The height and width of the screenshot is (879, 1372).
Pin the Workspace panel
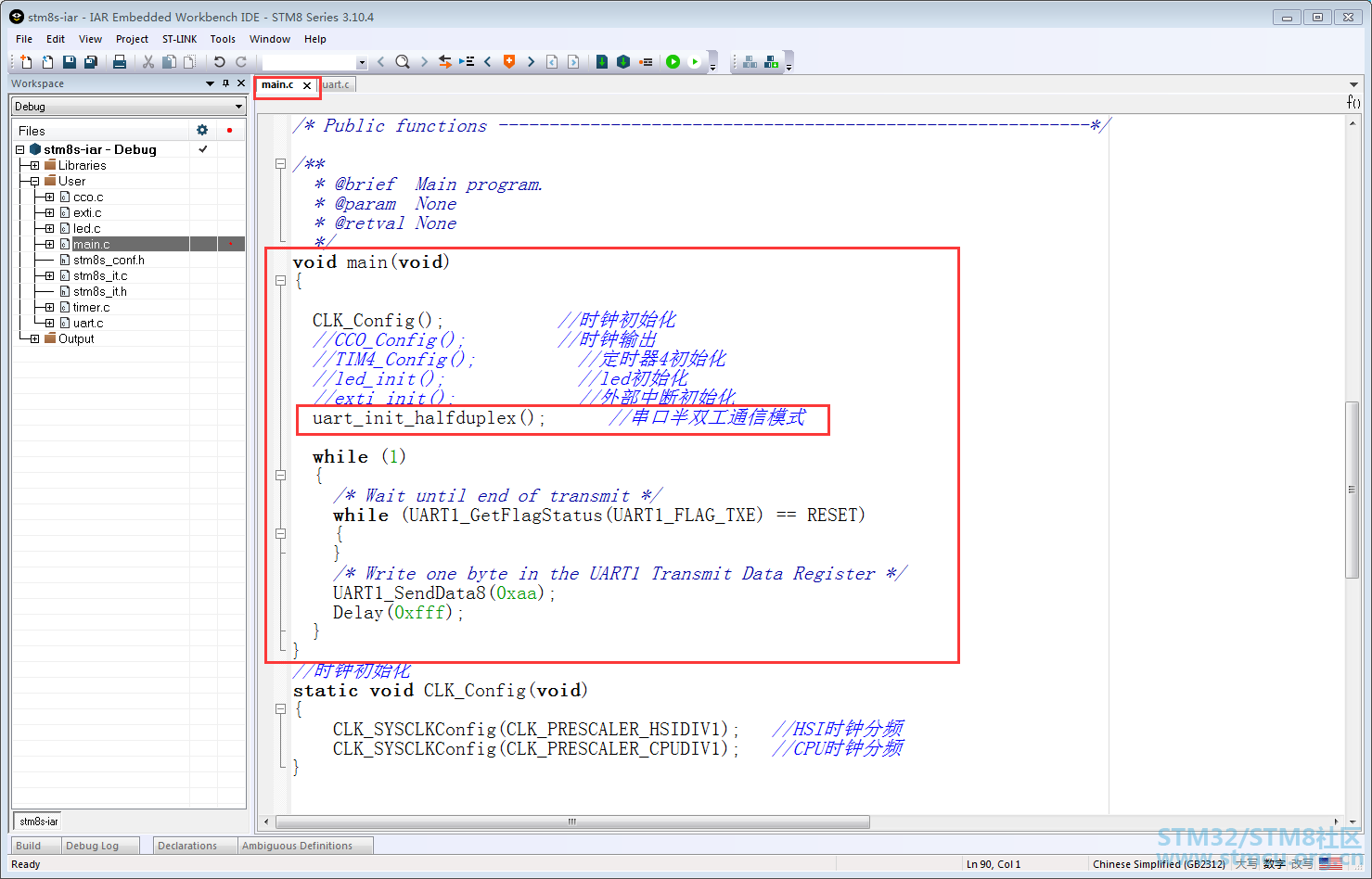225,83
